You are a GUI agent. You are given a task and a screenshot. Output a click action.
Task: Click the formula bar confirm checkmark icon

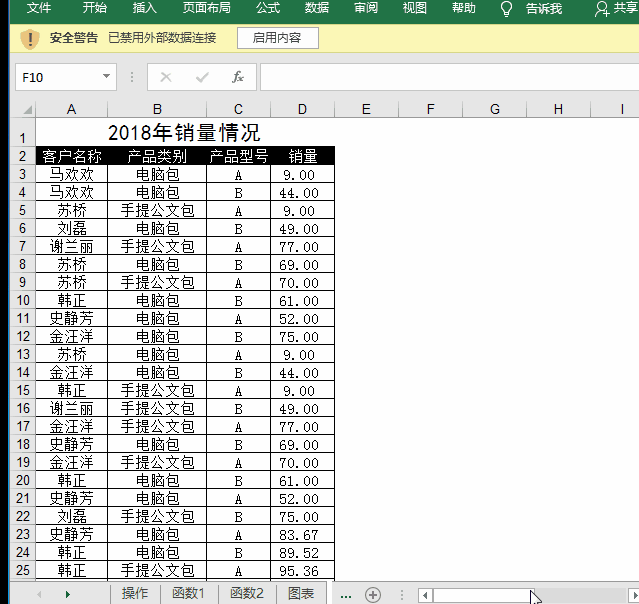click(202, 77)
